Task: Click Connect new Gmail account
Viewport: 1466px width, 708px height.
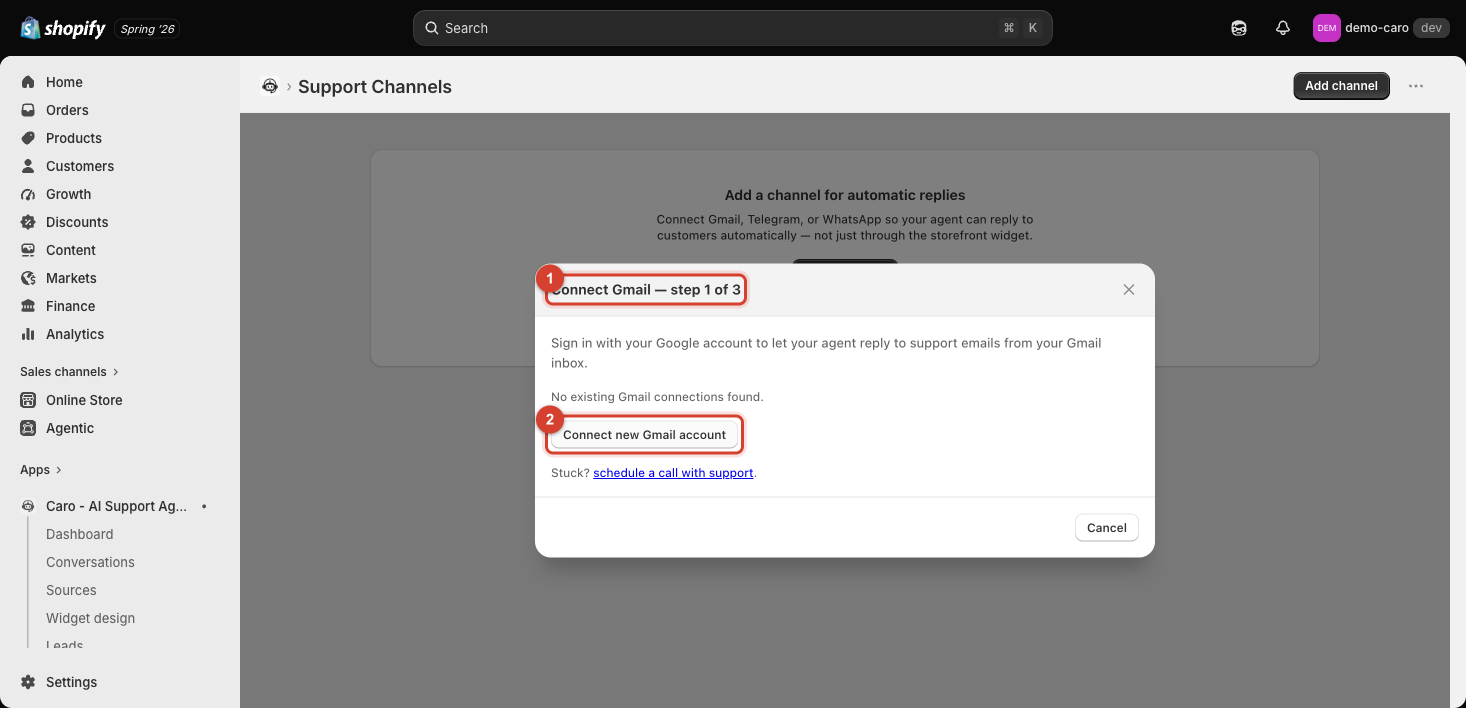Action: [x=645, y=435]
